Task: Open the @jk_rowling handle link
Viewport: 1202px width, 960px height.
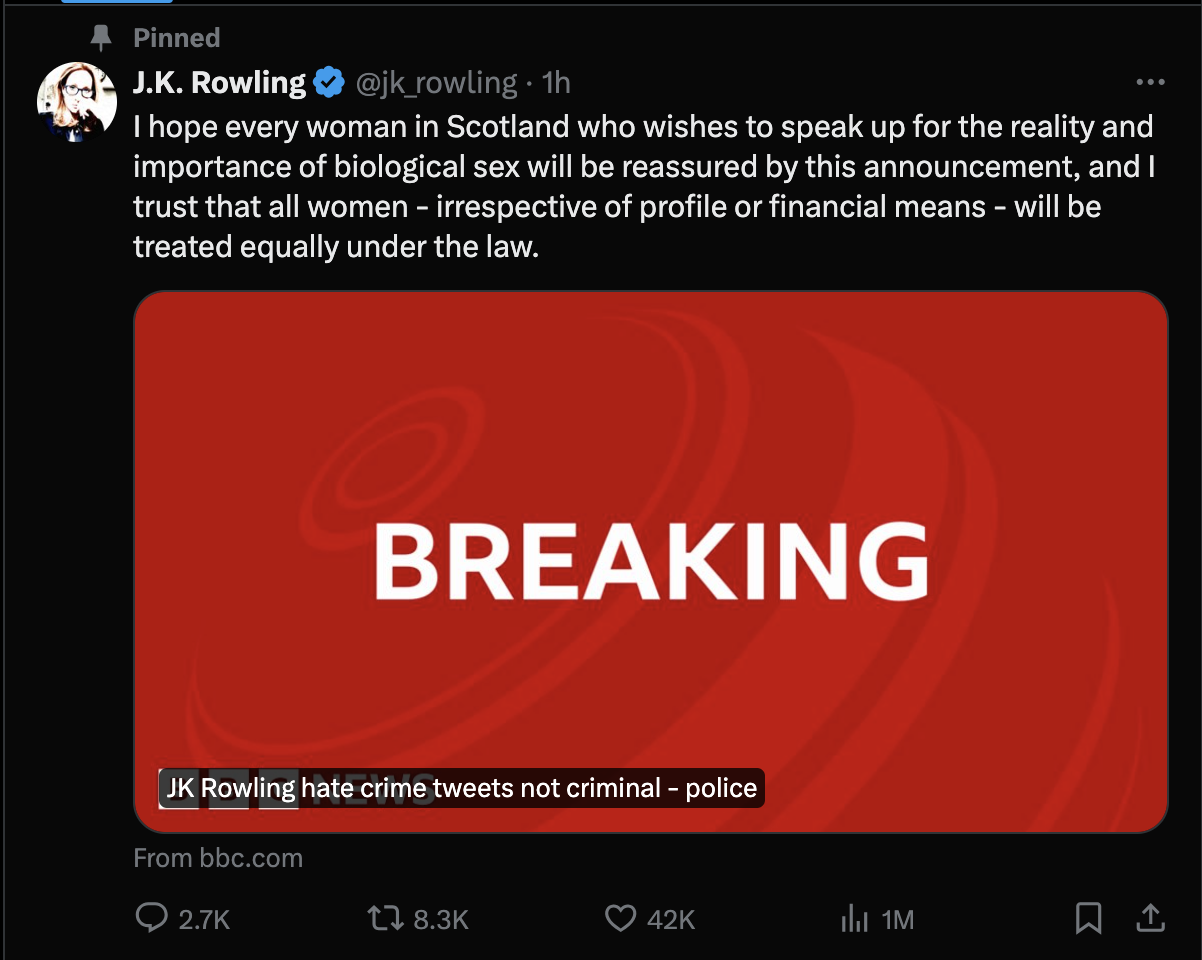Action: [x=437, y=83]
